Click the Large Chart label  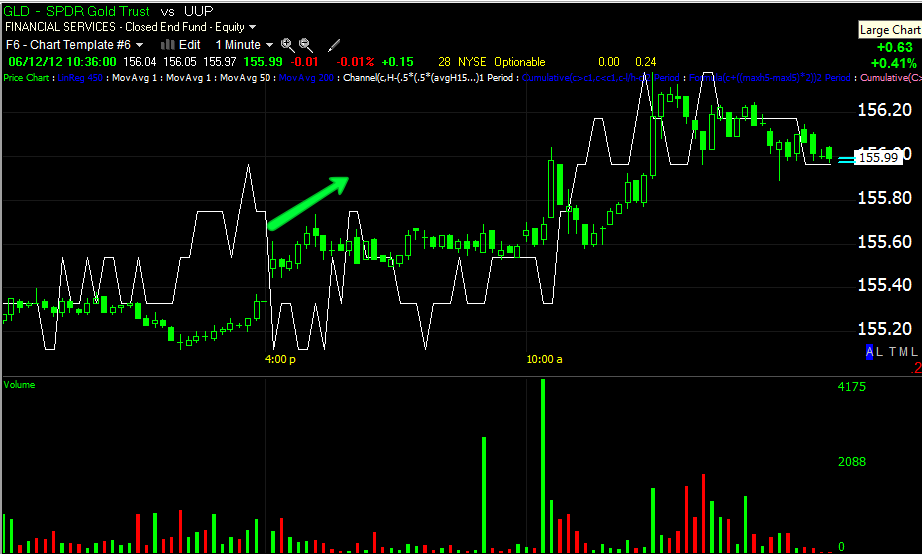890,30
